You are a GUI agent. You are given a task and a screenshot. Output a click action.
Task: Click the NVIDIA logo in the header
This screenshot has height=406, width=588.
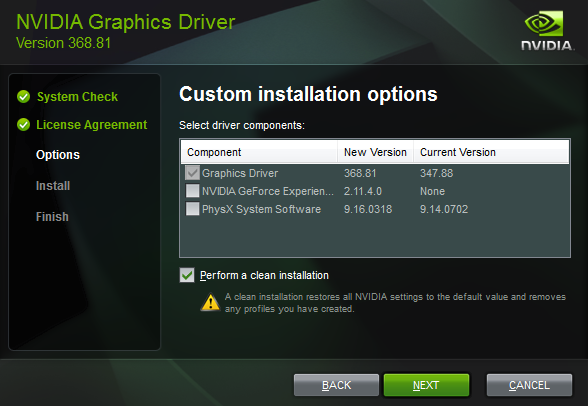tap(547, 30)
